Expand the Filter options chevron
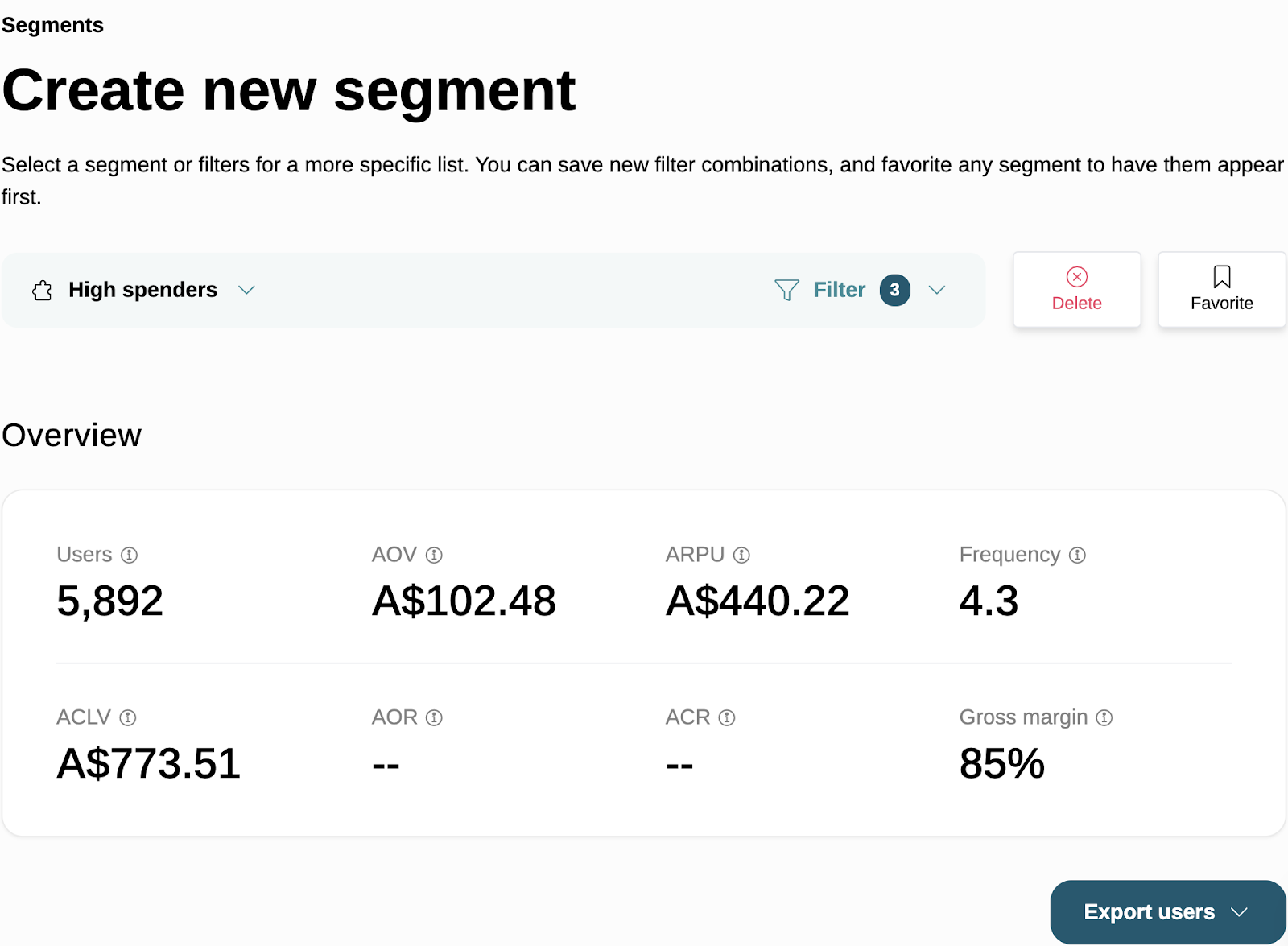 point(937,290)
